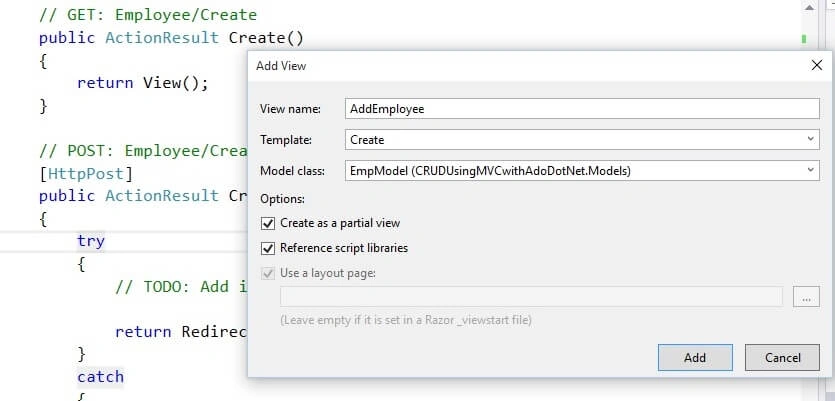This screenshot has height=401, width=835.
Task: Toggle Create as a partial view checkbox
Action: tap(268, 223)
